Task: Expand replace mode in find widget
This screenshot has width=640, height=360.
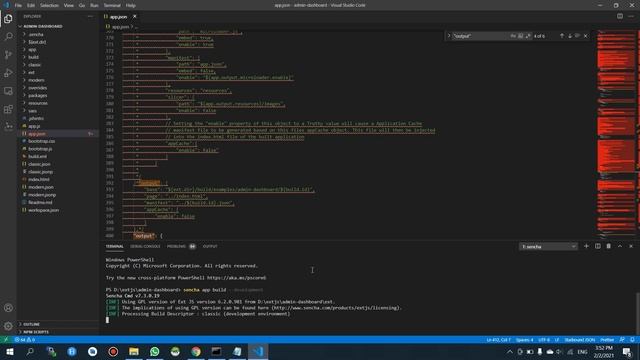Action: coord(449,36)
